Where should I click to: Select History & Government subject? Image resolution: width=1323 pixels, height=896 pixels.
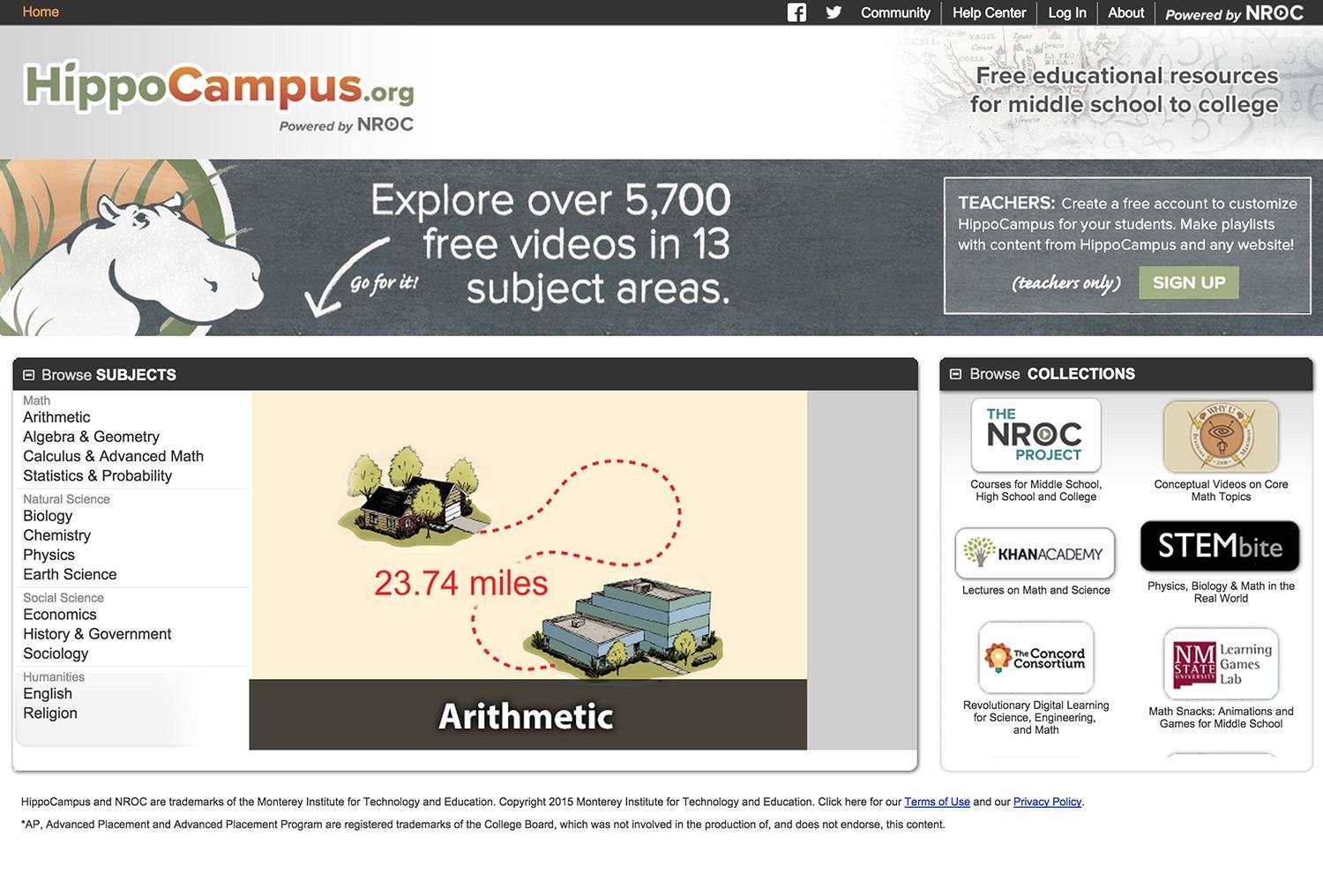(x=97, y=634)
